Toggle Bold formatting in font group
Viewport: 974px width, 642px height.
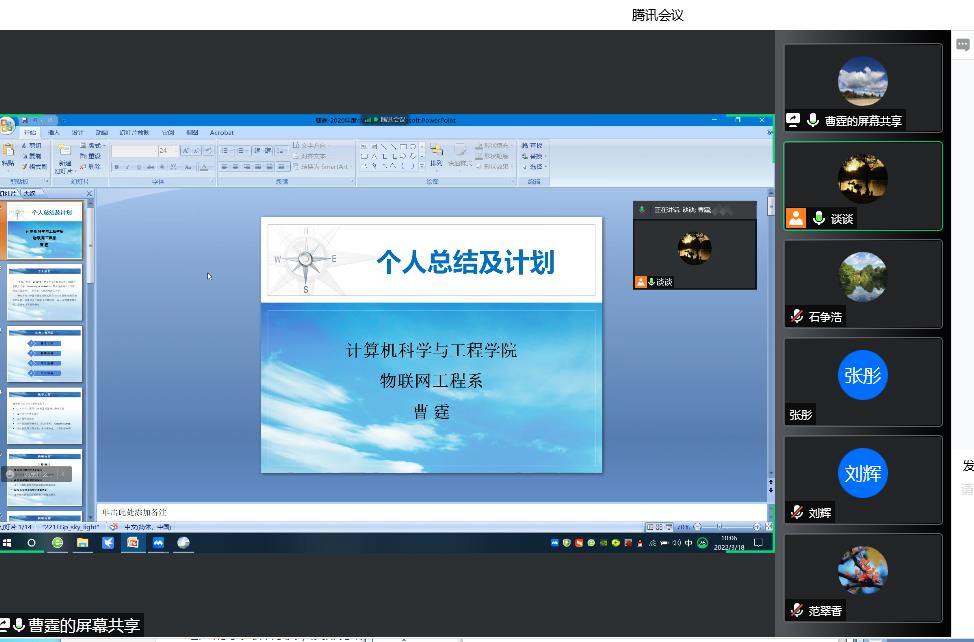(117, 167)
